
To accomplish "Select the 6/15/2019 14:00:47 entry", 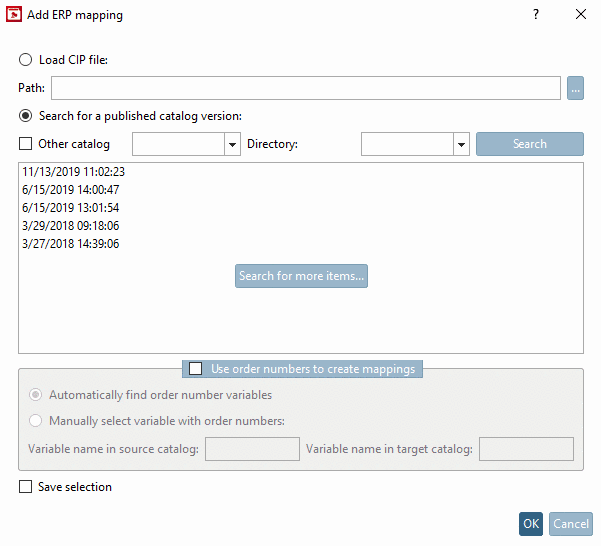I will (70, 190).
